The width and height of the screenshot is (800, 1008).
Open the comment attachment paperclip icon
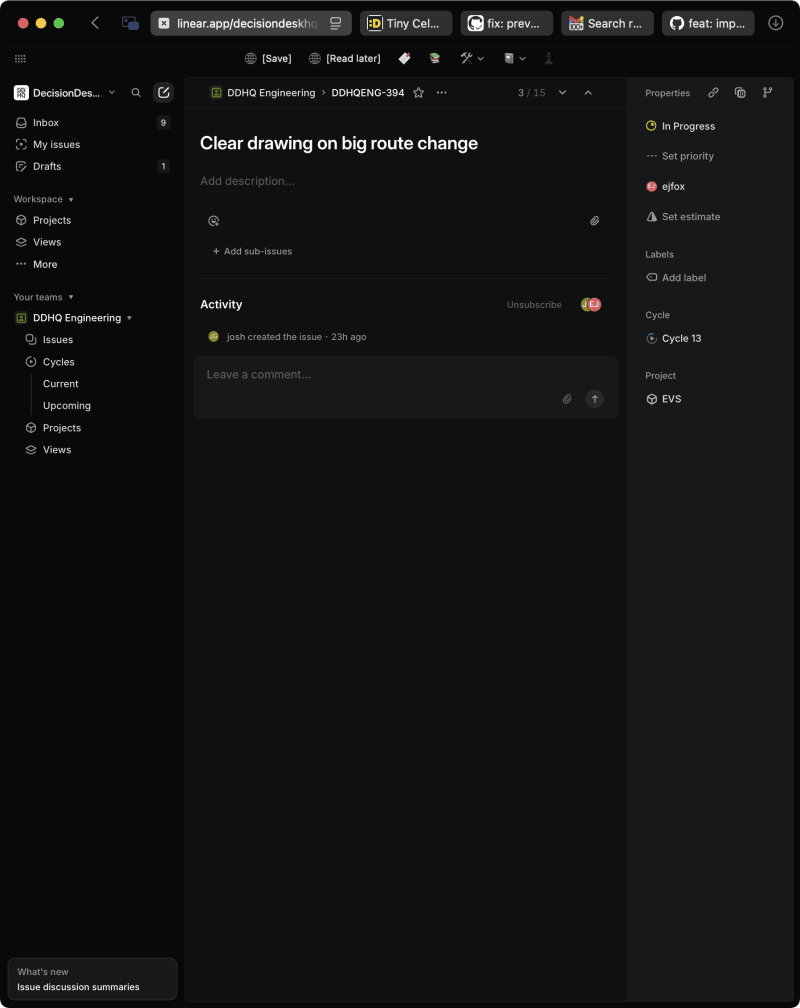566,398
